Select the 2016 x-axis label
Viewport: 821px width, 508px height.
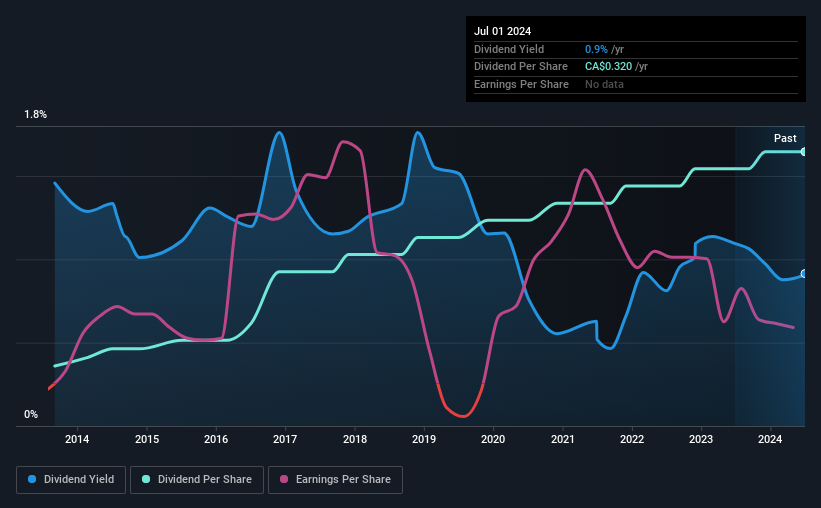coord(216,439)
